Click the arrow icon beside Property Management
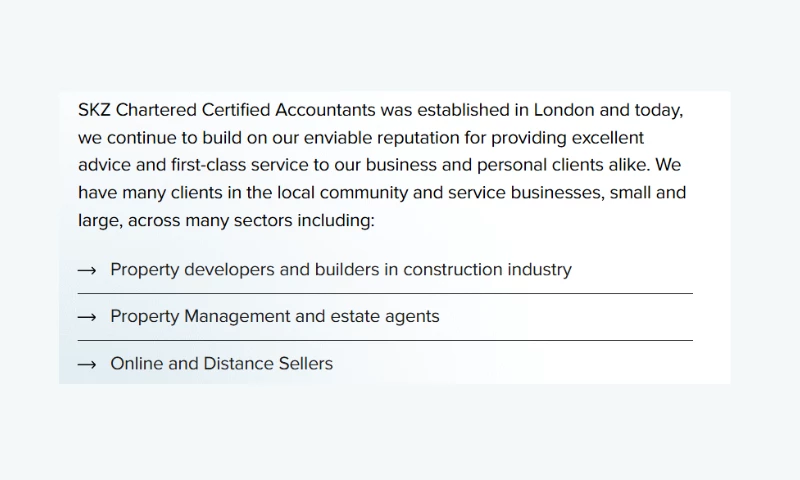 [x=87, y=317]
